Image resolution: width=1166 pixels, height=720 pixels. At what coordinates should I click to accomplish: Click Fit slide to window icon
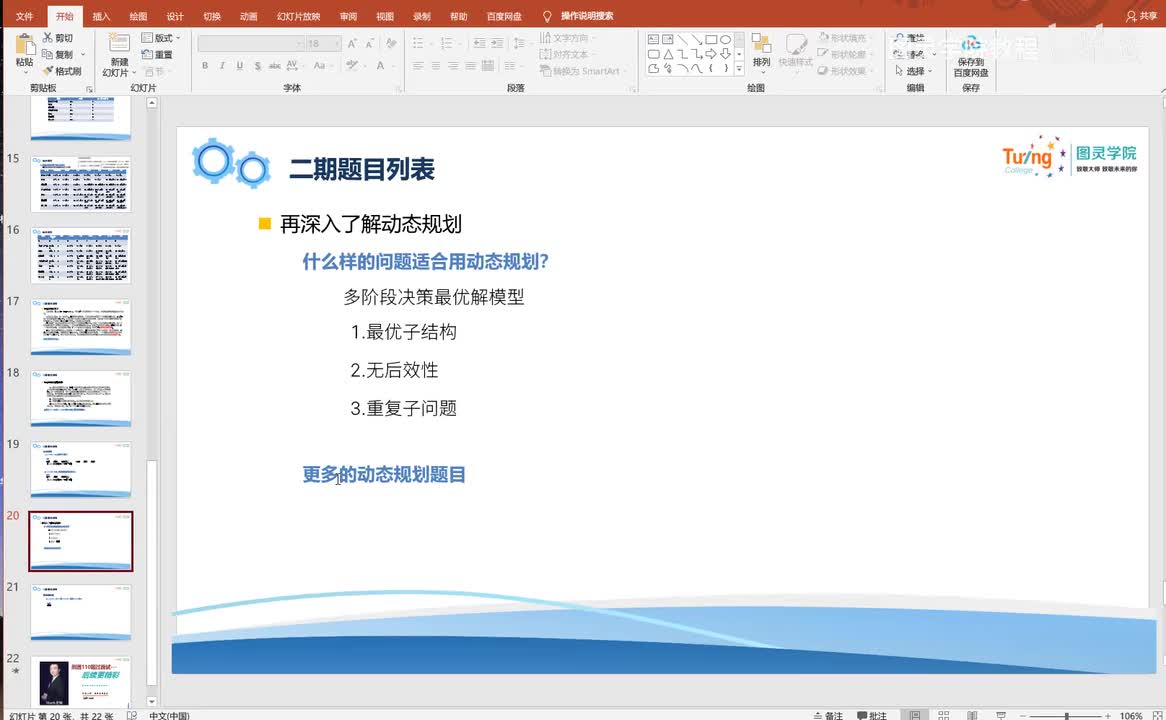[1156, 715]
